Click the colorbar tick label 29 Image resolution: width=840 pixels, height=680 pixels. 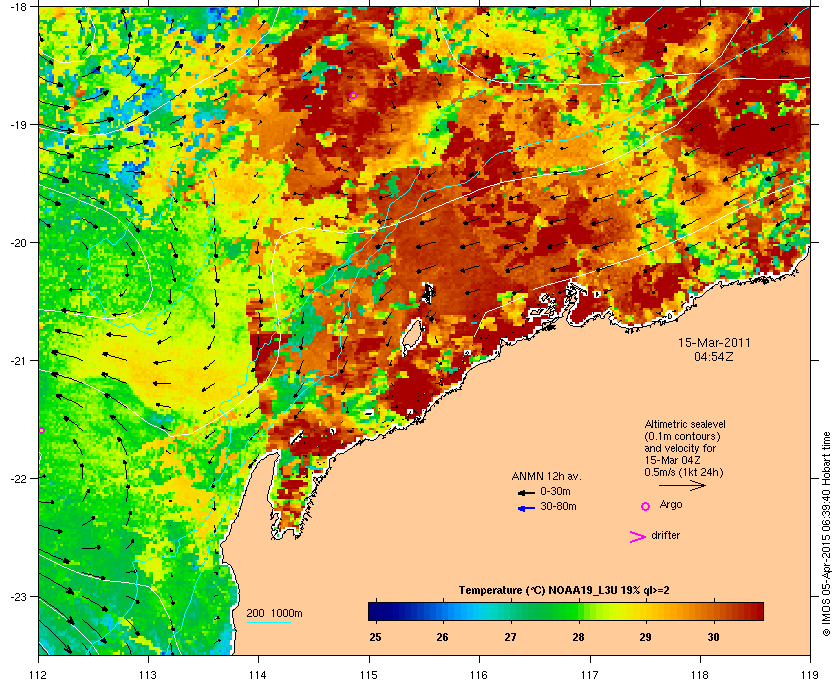[x=646, y=637]
